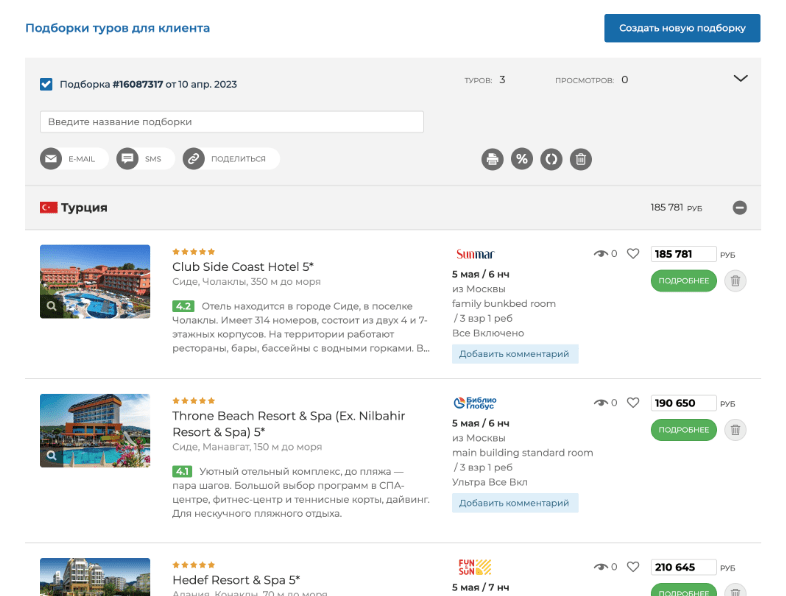Open views eye for Club Side Coast
Screen dimensions: 786x596
[x=601, y=254]
